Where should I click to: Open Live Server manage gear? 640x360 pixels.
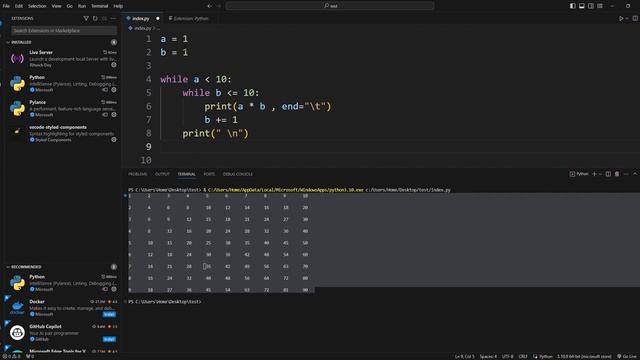coord(114,65)
